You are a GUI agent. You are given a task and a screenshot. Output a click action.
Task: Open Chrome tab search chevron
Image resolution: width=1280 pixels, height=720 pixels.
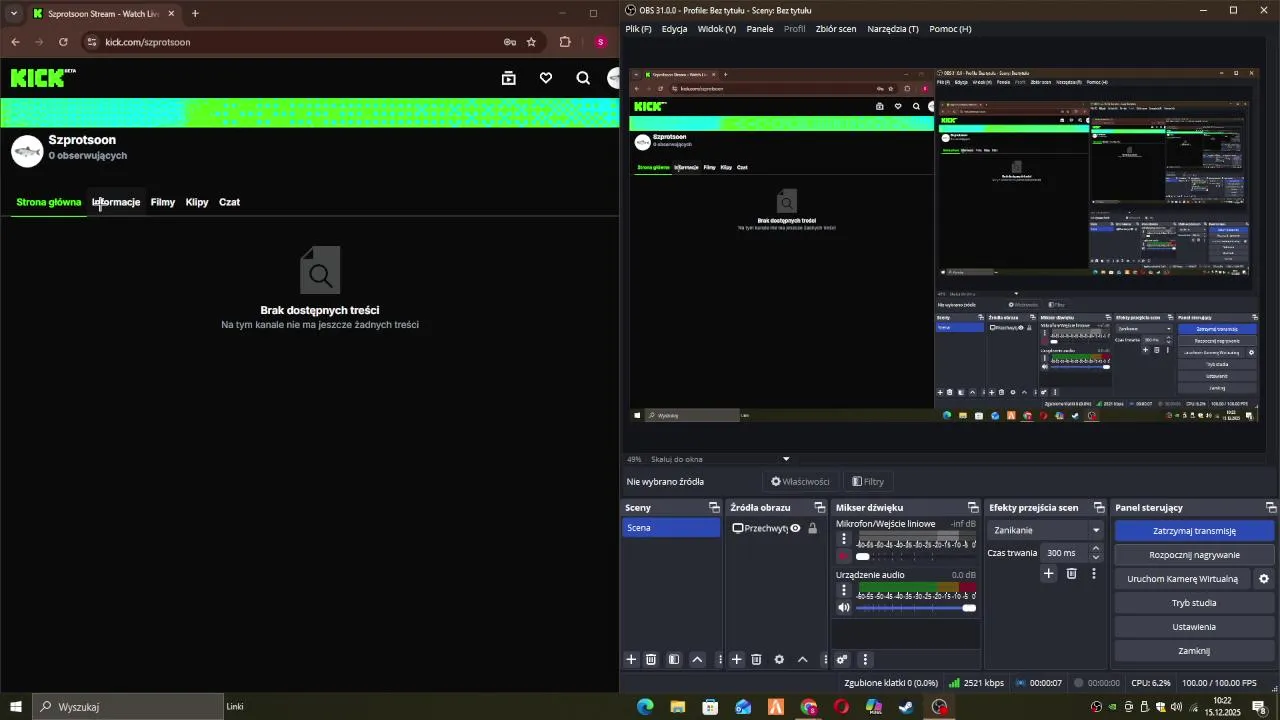[13, 13]
